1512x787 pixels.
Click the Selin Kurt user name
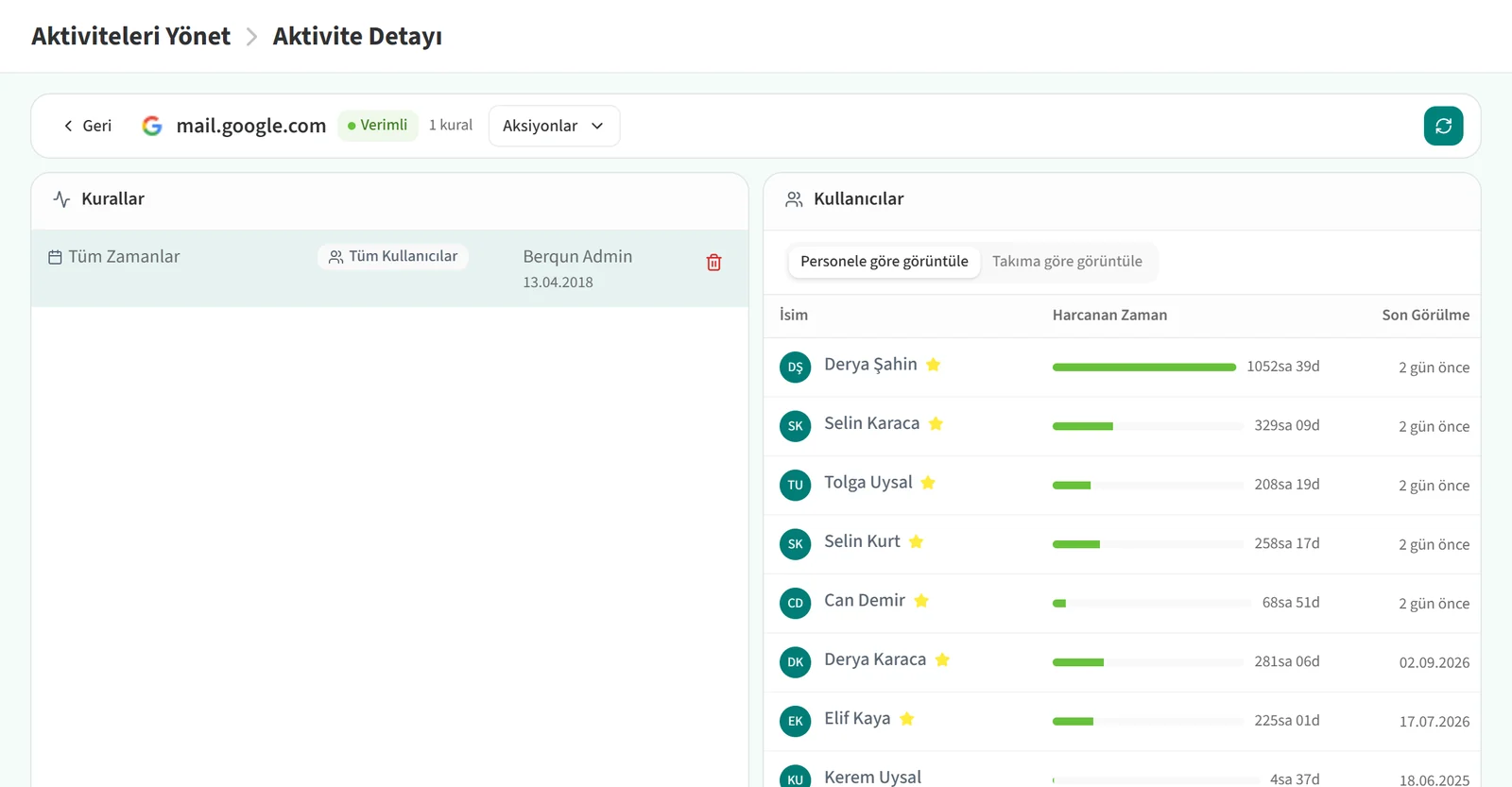pos(862,541)
